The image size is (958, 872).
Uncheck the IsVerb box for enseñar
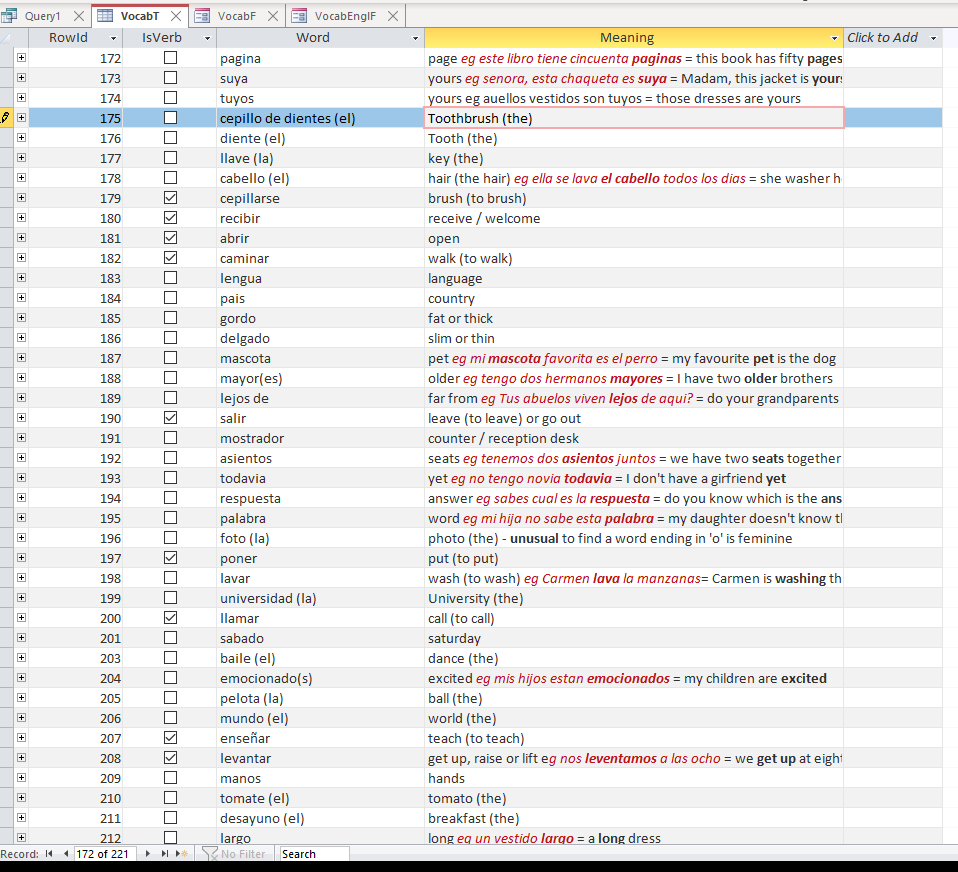click(170, 738)
